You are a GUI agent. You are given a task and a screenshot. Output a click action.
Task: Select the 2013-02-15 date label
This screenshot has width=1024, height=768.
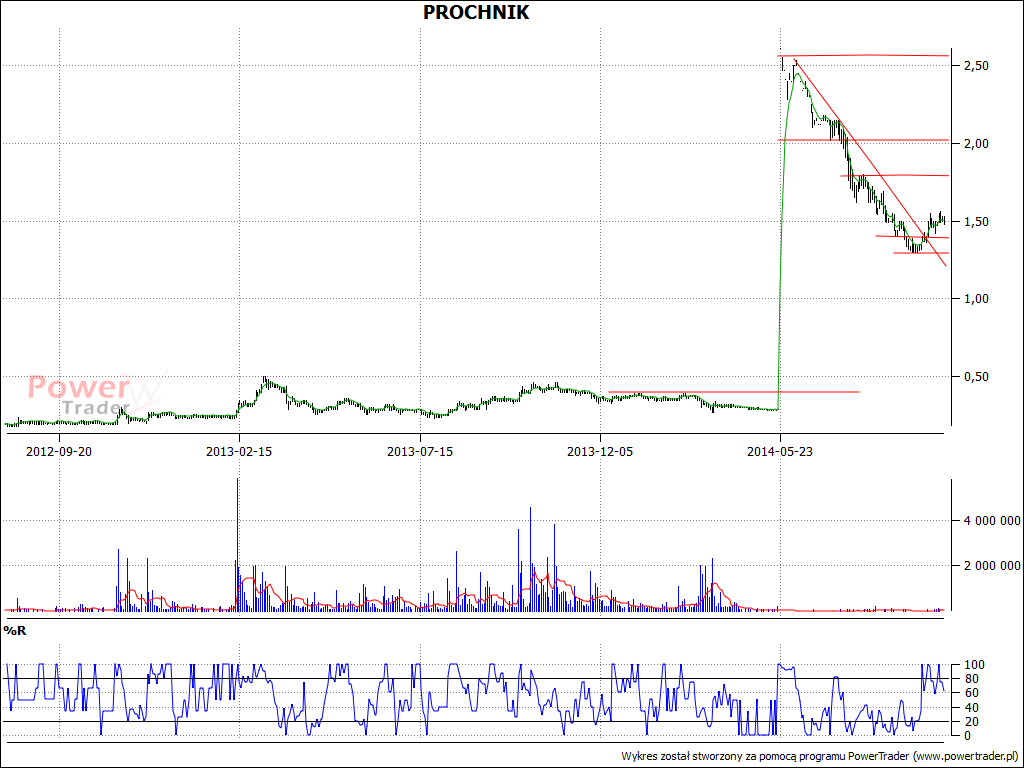tap(239, 451)
